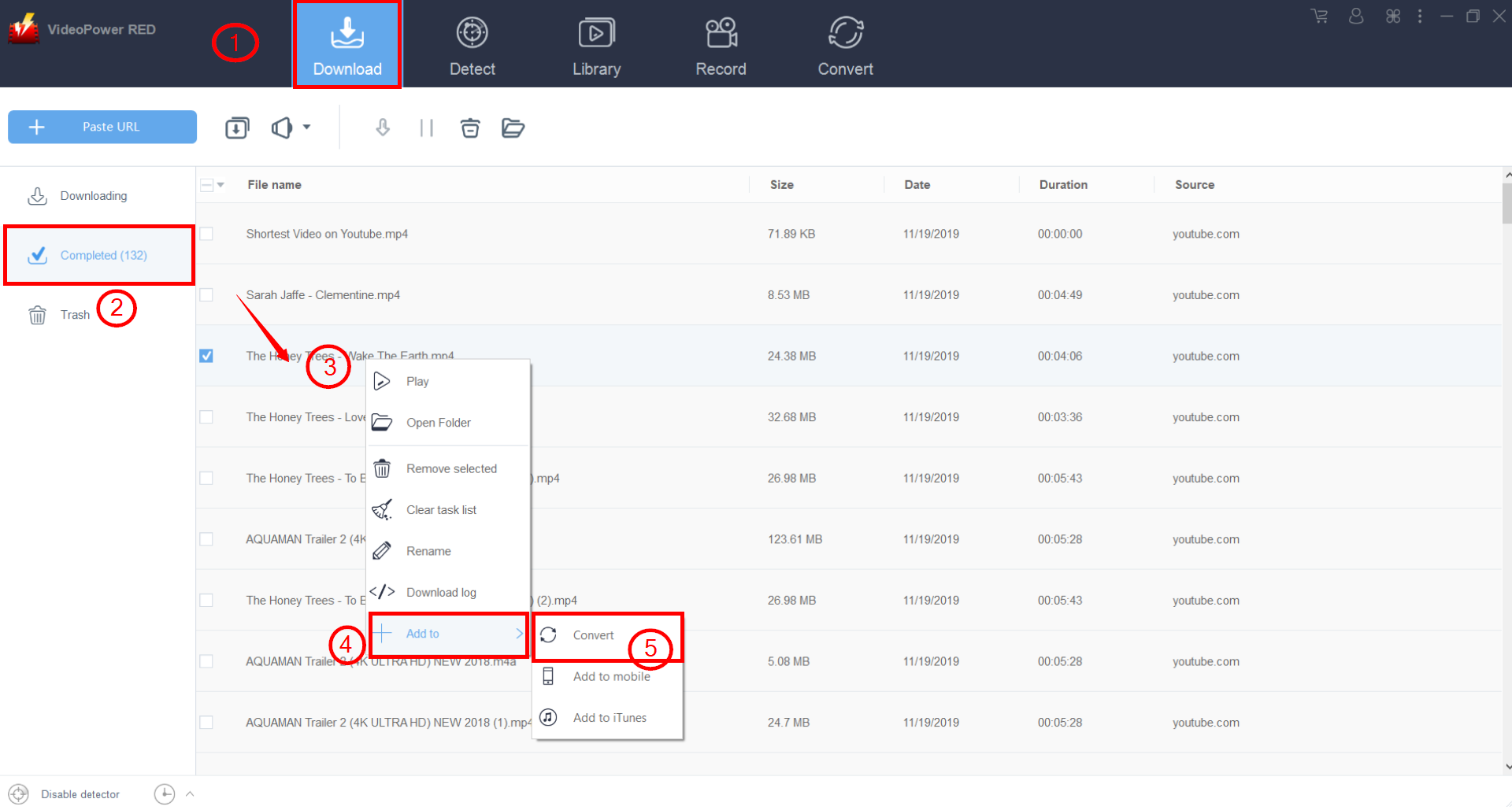Image resolution: width=1512 pixels, height=810 pixels.
Task: Click the shopping cart icon in title bar
Action: [x=1319, y=16]
